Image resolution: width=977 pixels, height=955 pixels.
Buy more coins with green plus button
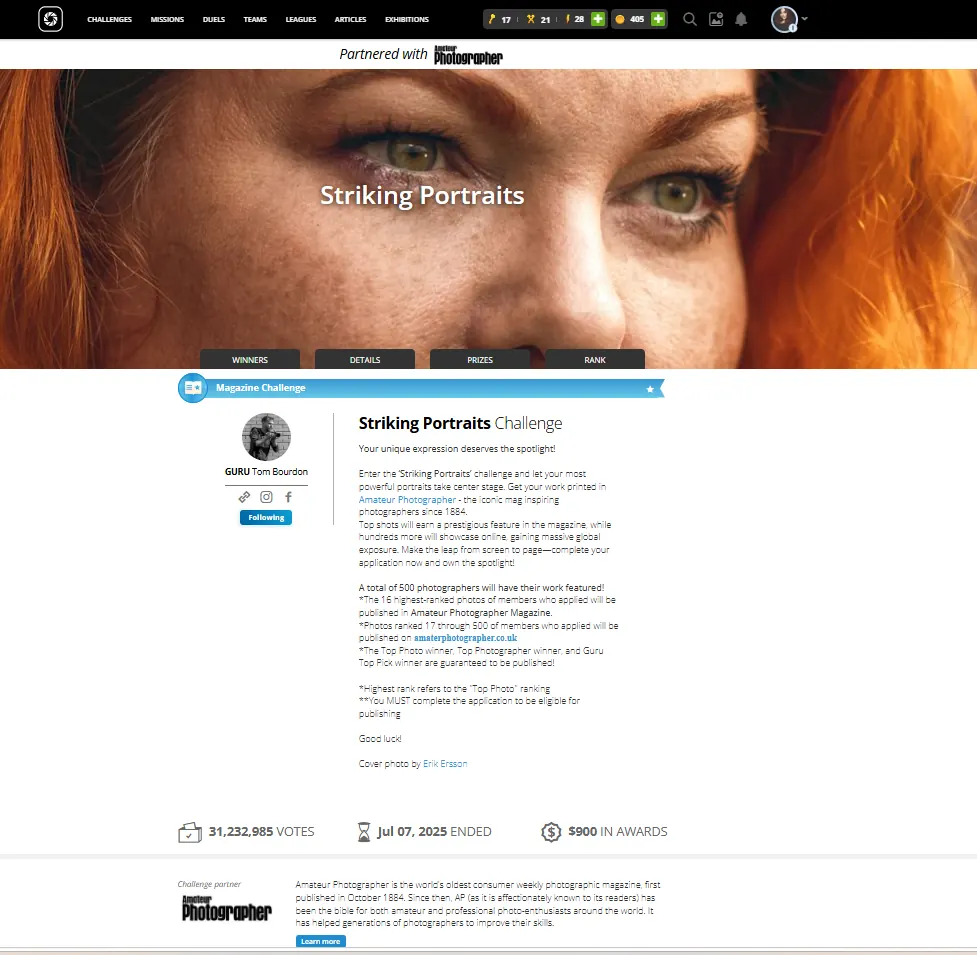click(x=658, y=19)
